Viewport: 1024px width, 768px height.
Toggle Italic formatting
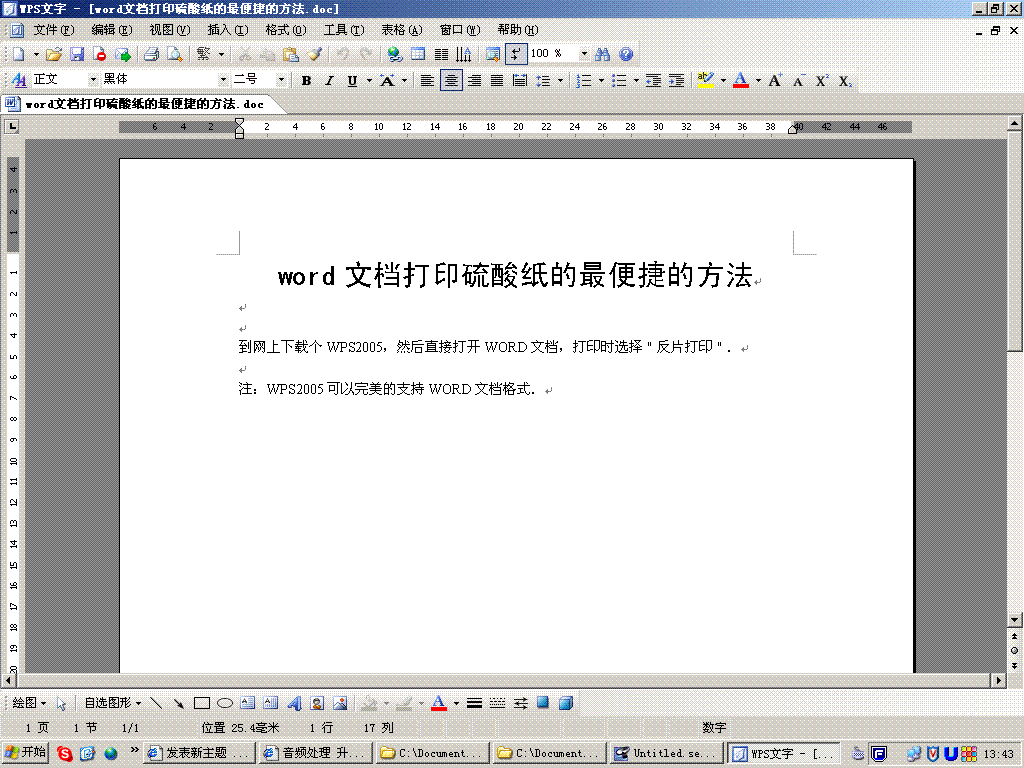pos(329,80)
